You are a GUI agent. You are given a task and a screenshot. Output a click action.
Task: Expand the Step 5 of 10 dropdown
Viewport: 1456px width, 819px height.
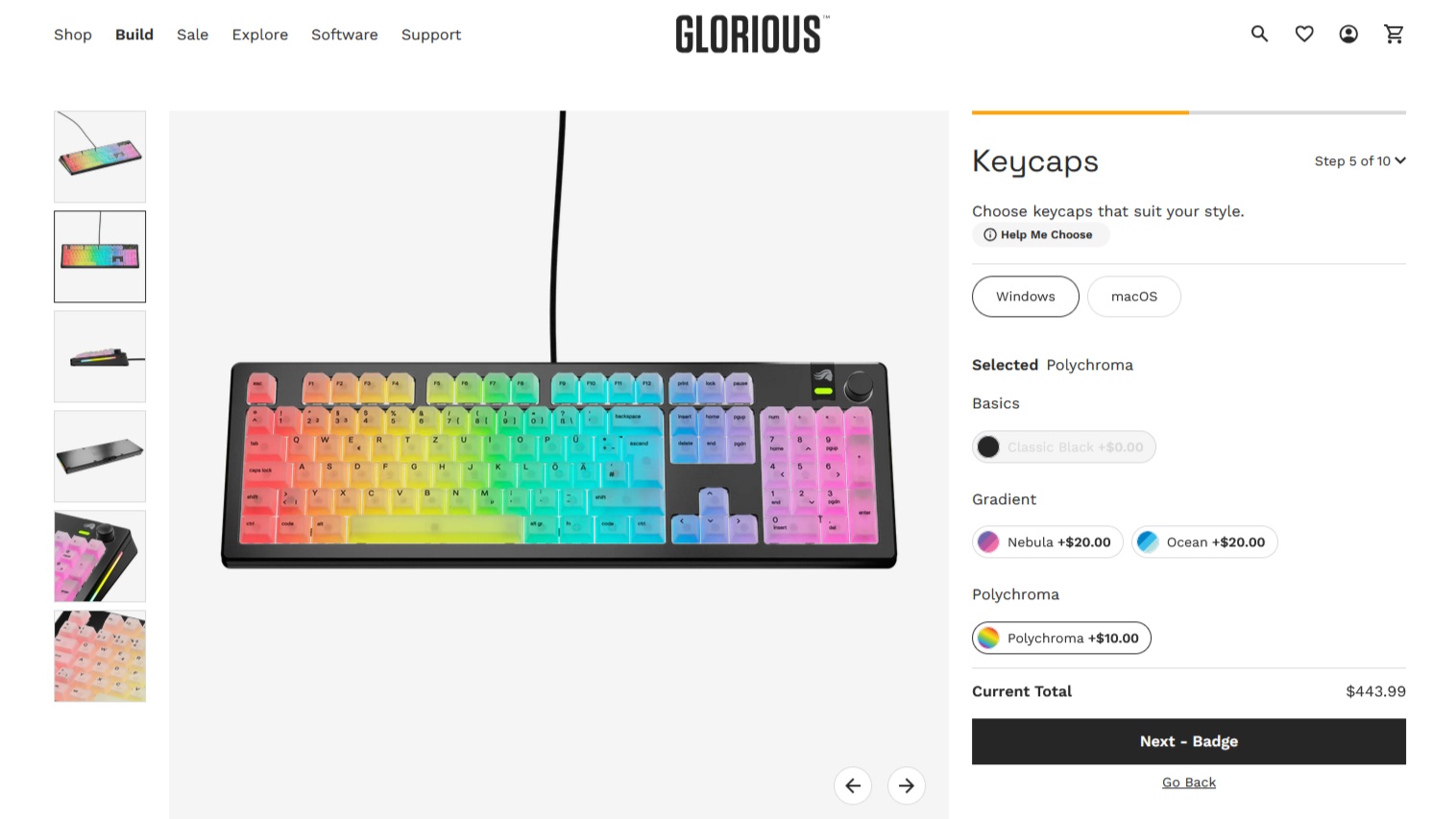(1360, 160)
